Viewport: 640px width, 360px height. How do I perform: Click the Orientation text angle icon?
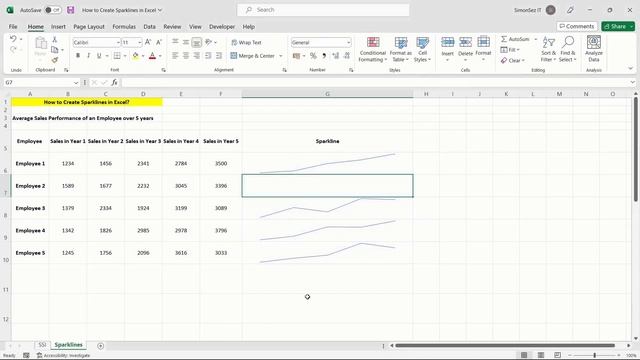[x=209, y=42]
